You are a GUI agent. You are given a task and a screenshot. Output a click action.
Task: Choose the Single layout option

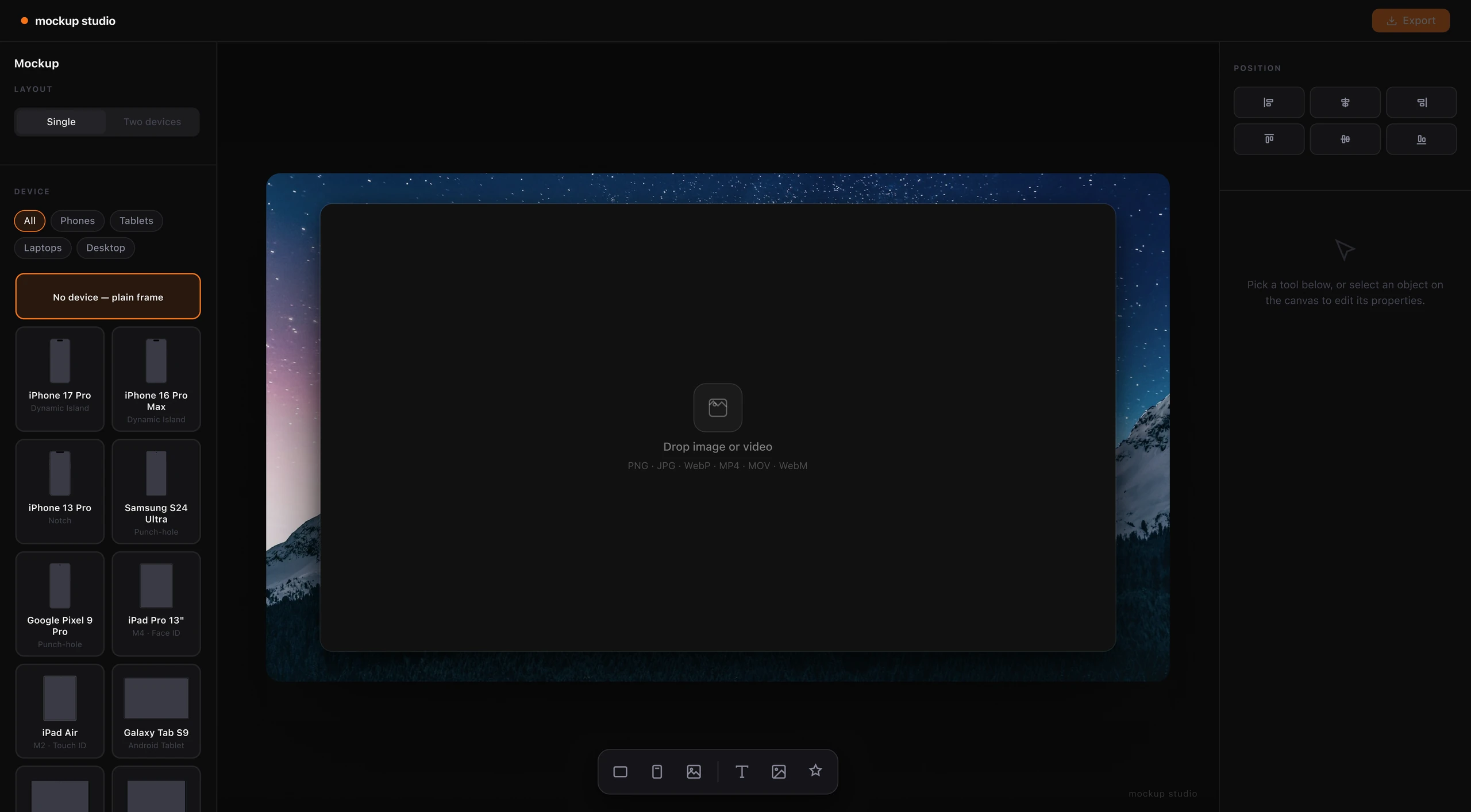pos(61,122)
